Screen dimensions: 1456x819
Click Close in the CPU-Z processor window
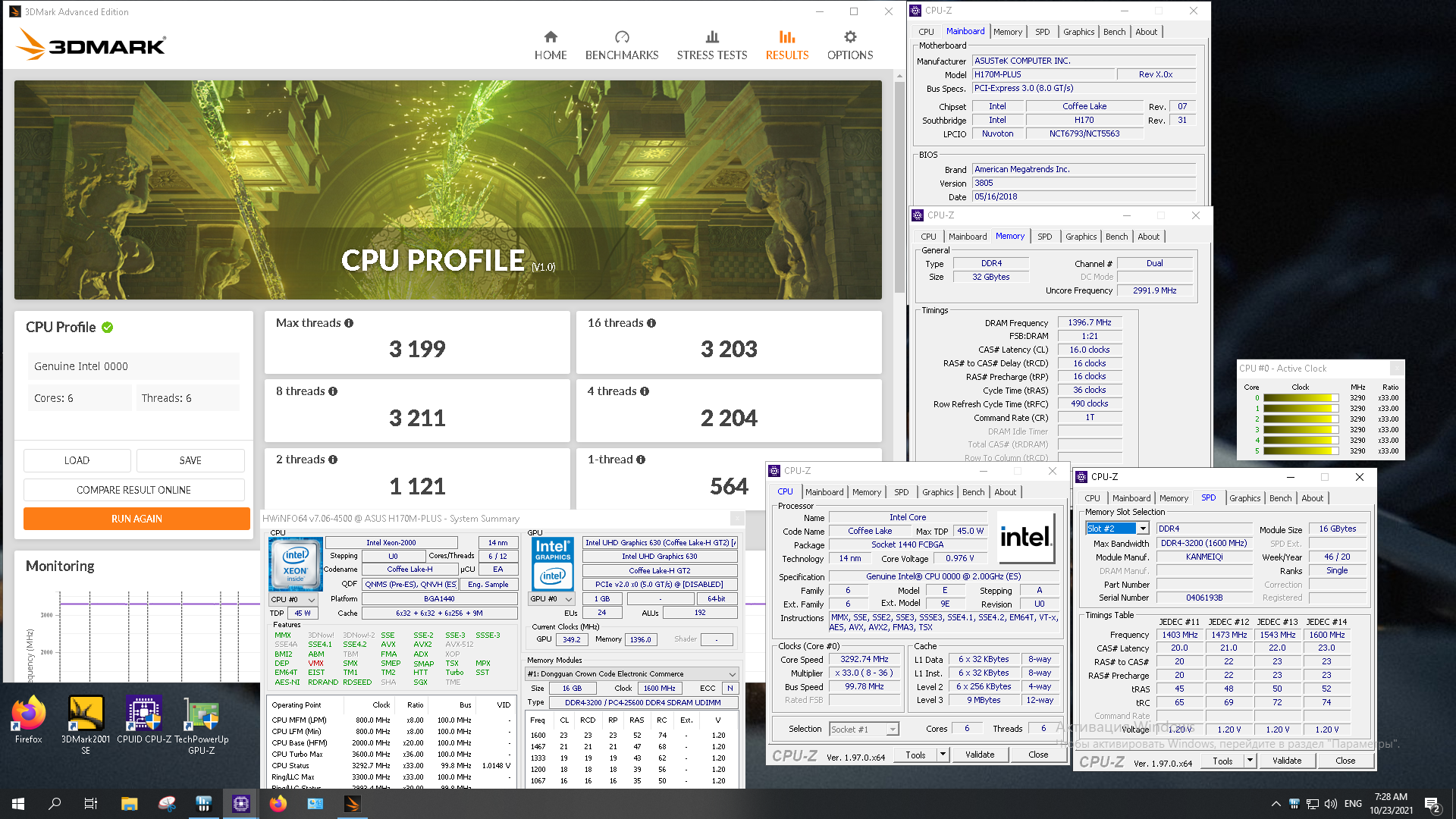click(1038, 755)
